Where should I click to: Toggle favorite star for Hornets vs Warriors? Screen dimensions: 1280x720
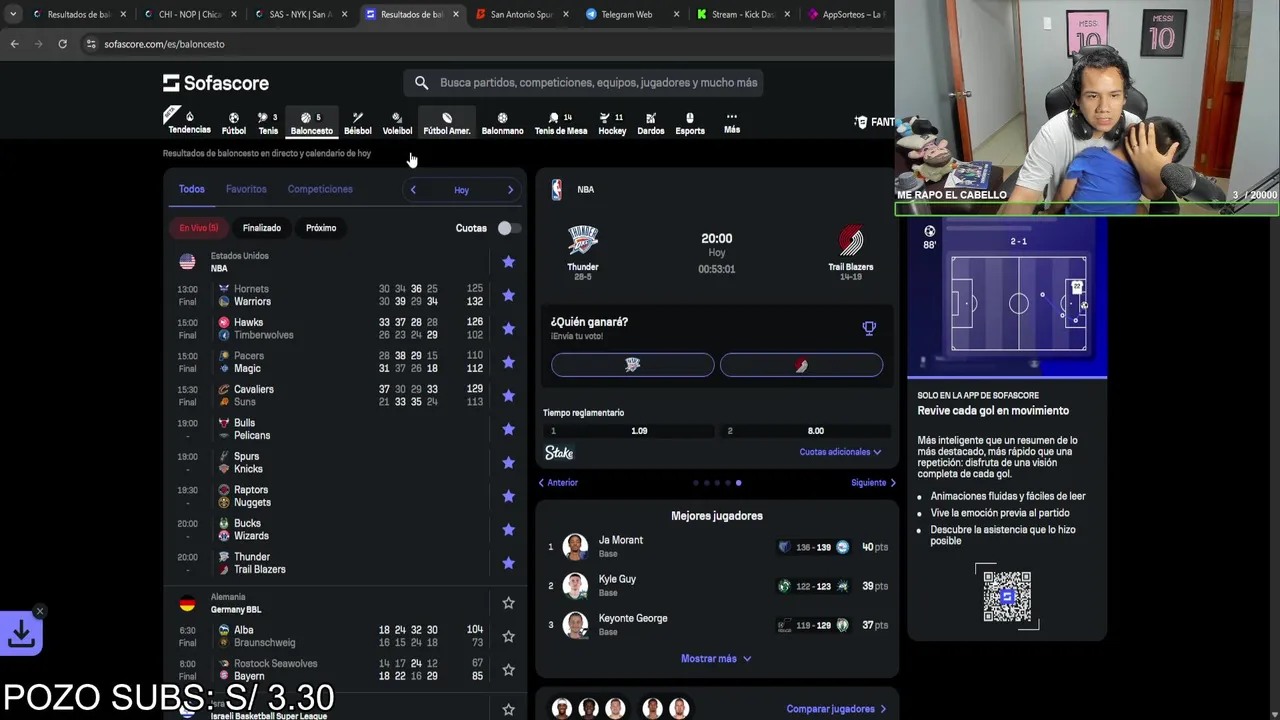click(508, 295)
